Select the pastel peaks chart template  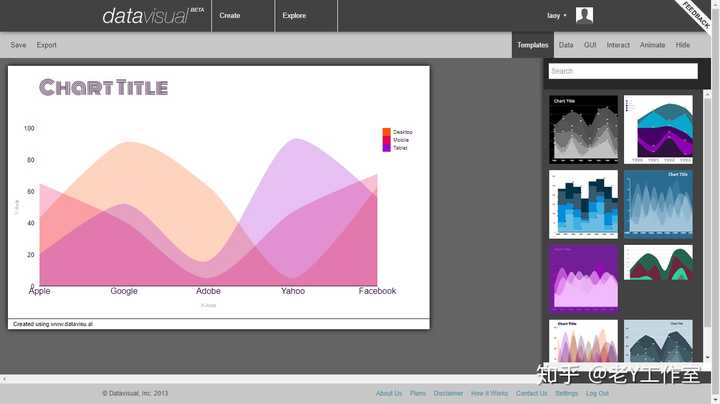584,341
